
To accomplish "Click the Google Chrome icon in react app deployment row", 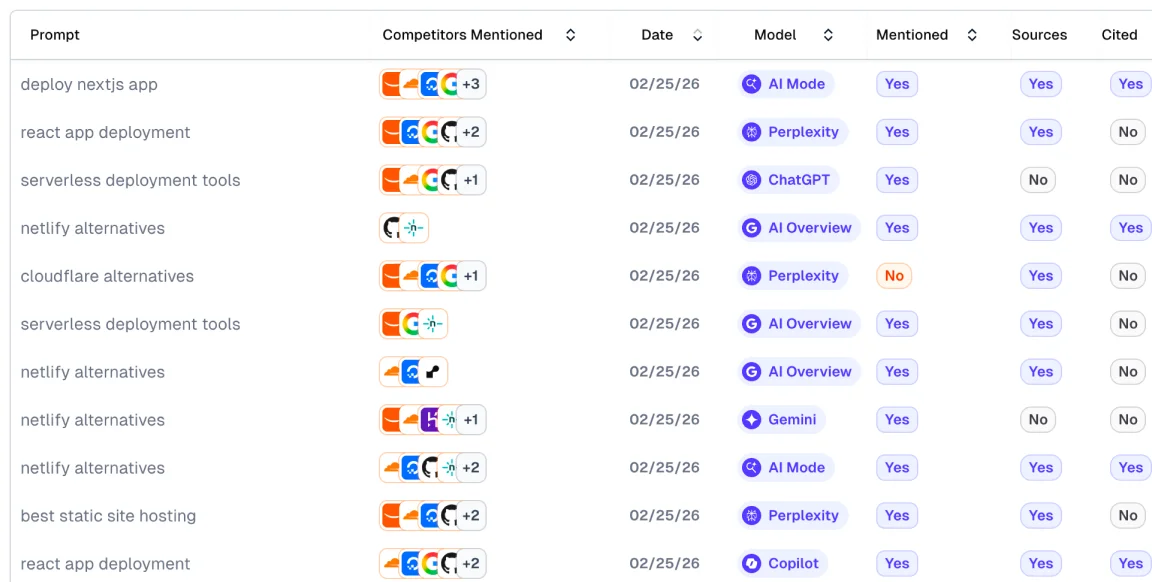I will point(429,132).
